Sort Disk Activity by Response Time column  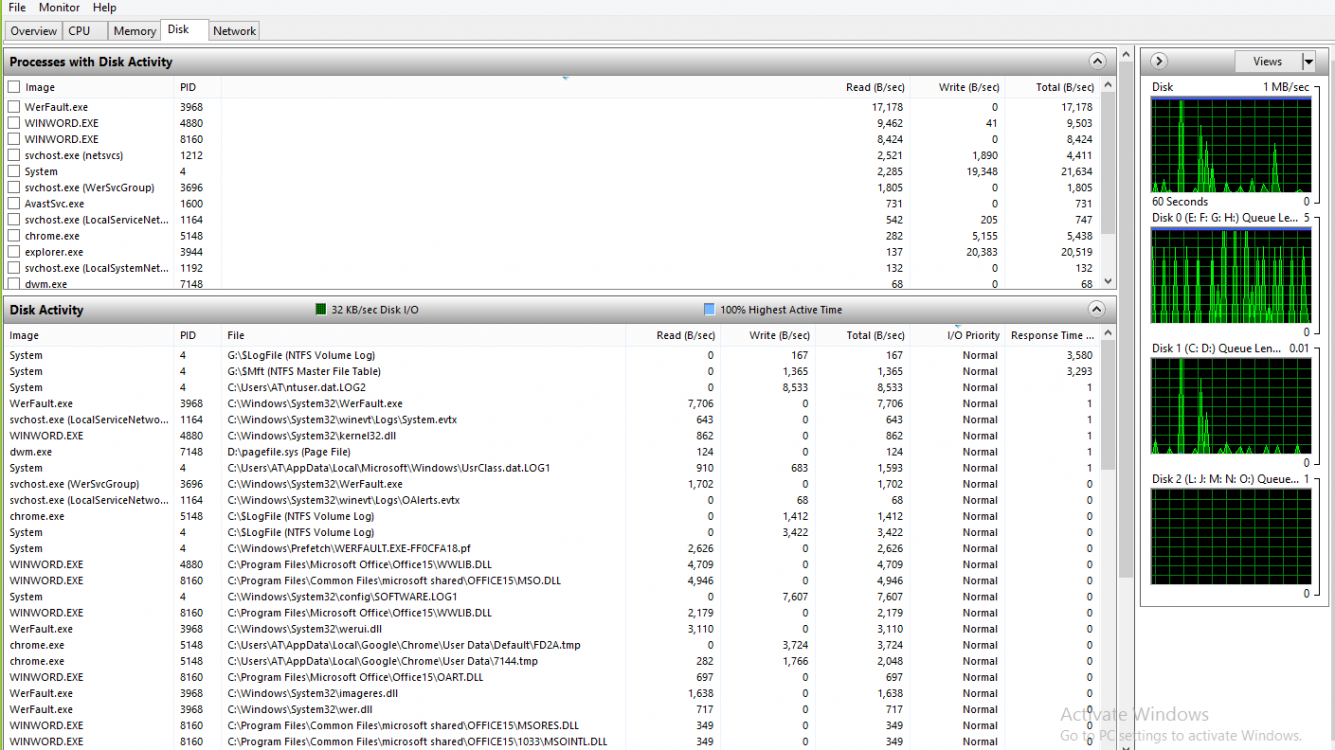click(1052, 335)
